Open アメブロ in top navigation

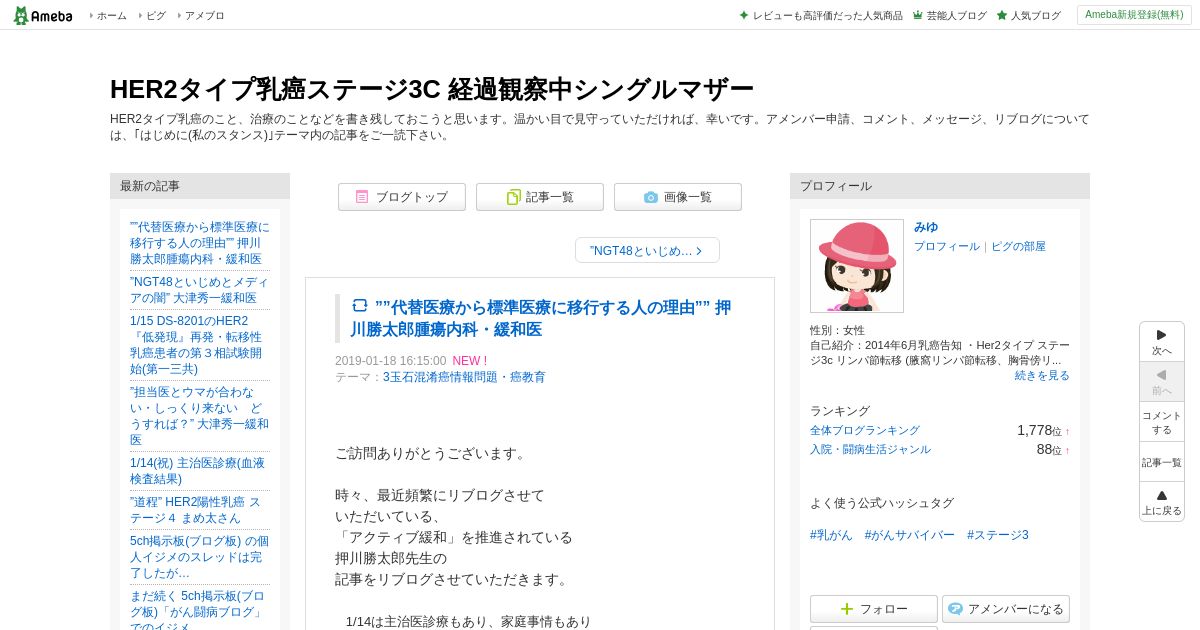(x=205, y=16)
